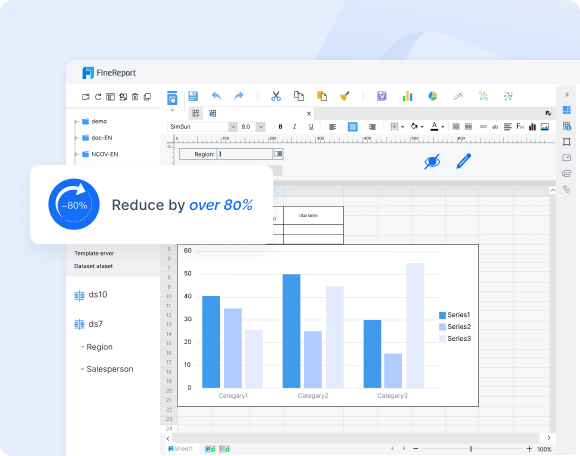This screenshot has width=580, height=456.
Task: Redo the last undone action
Action: [239, 96]
